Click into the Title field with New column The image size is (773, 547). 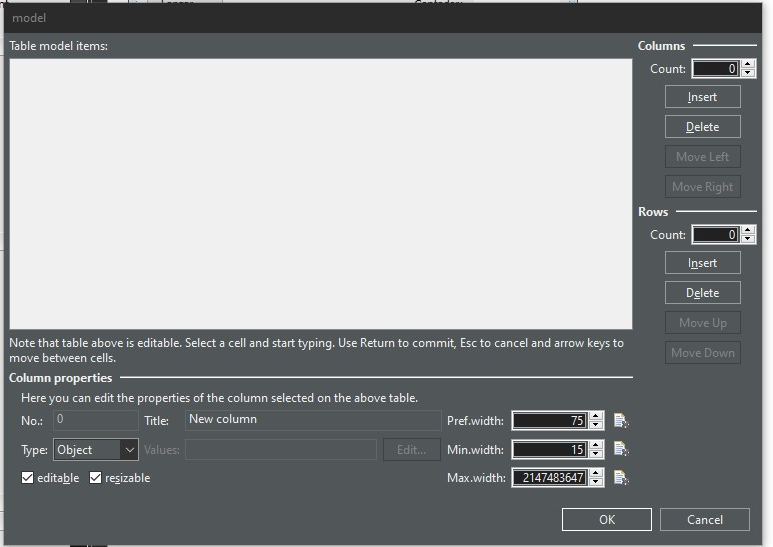(312, 420)
